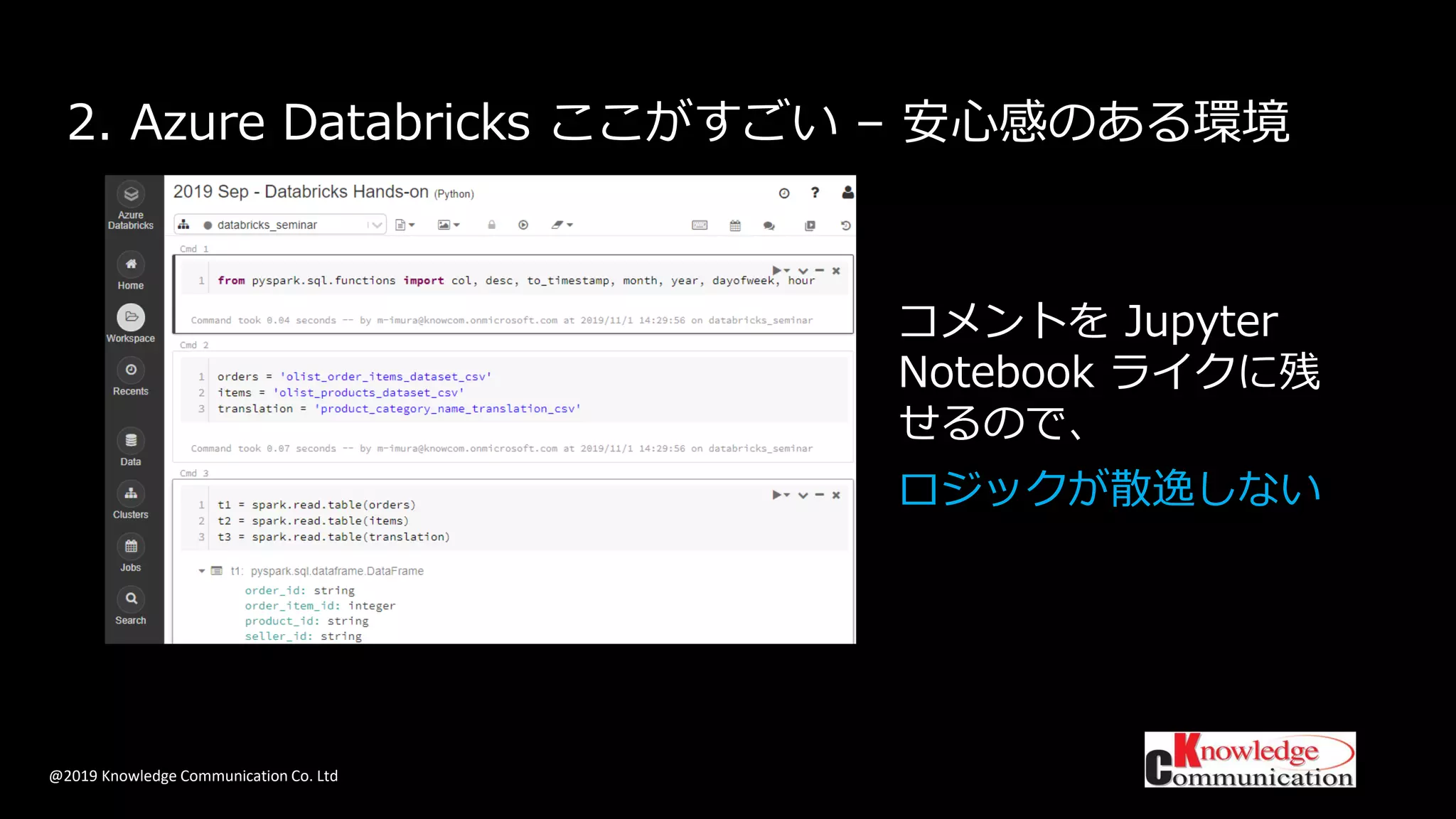Click the notebook title 2019 Sep - Databricks Hands-on
Image resolution: width=1456 pixels, height=819 pixels.
pos(301,192)
